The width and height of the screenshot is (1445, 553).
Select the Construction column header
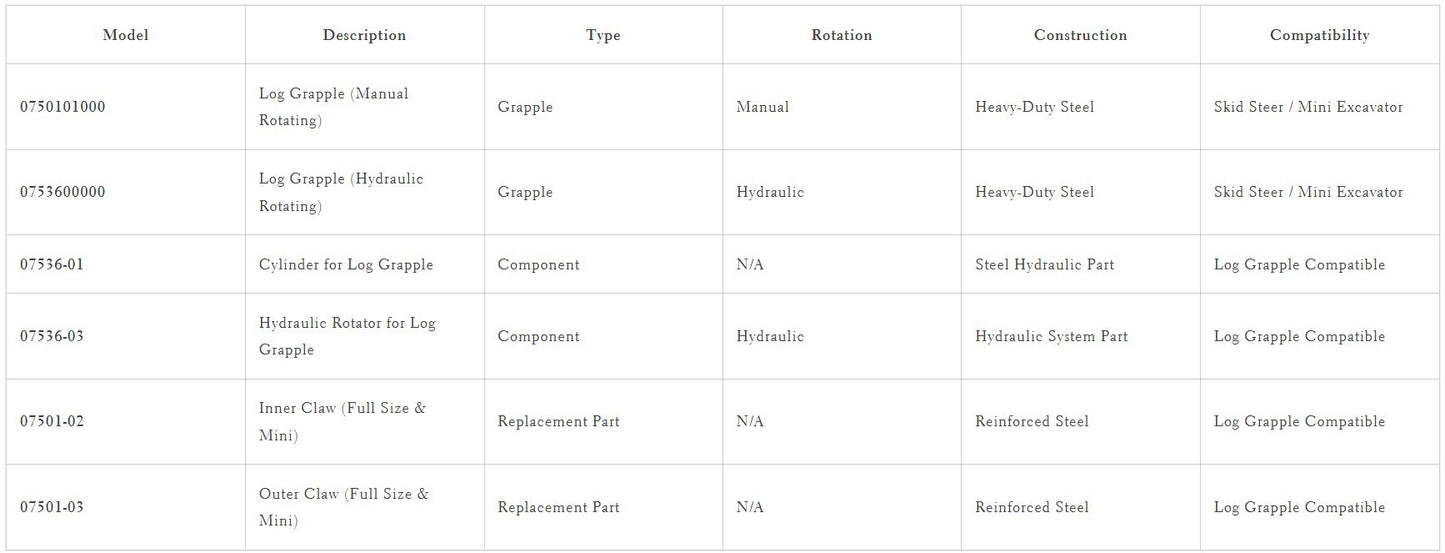click(1081, 35)
